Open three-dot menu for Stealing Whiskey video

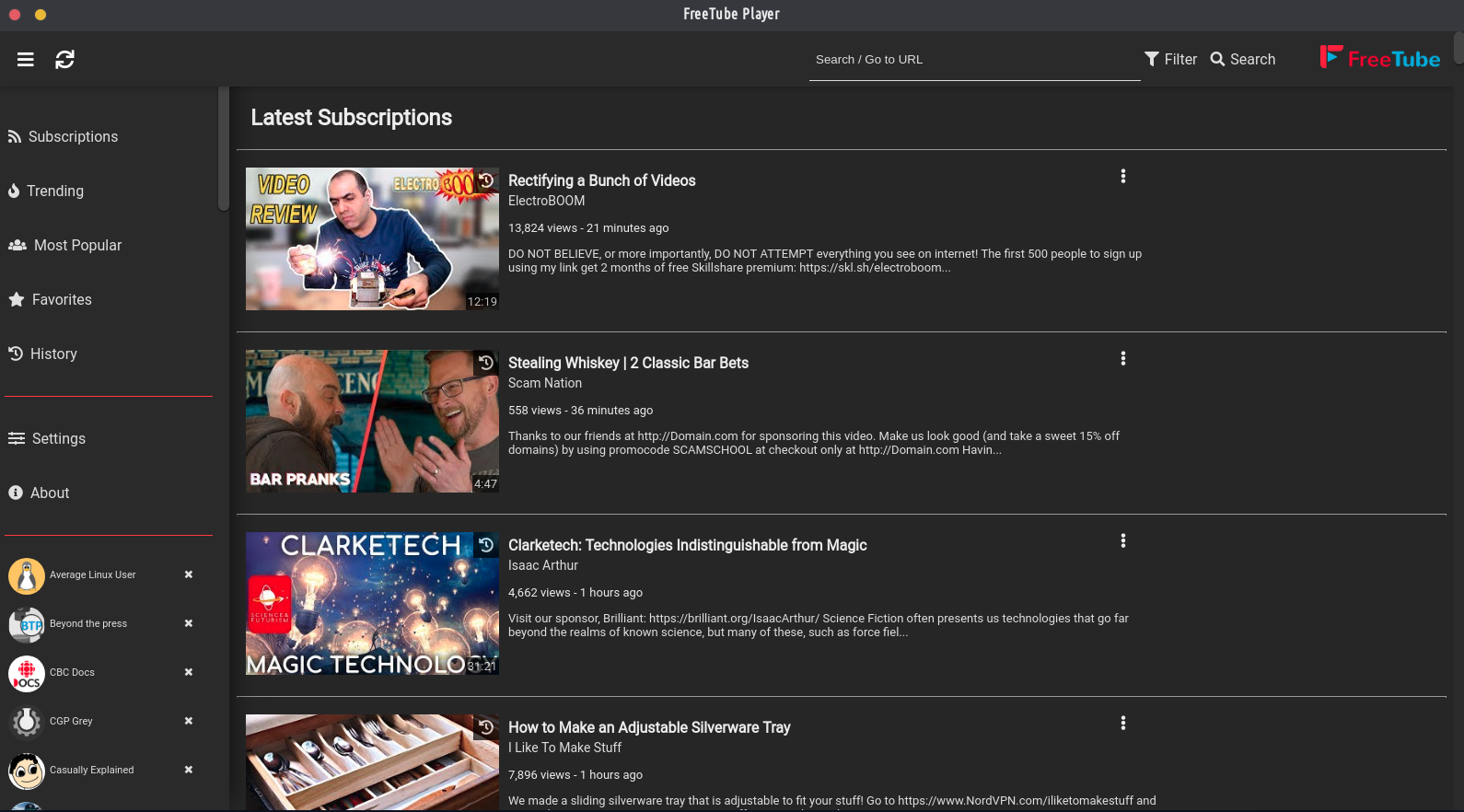click(1122, 358)
